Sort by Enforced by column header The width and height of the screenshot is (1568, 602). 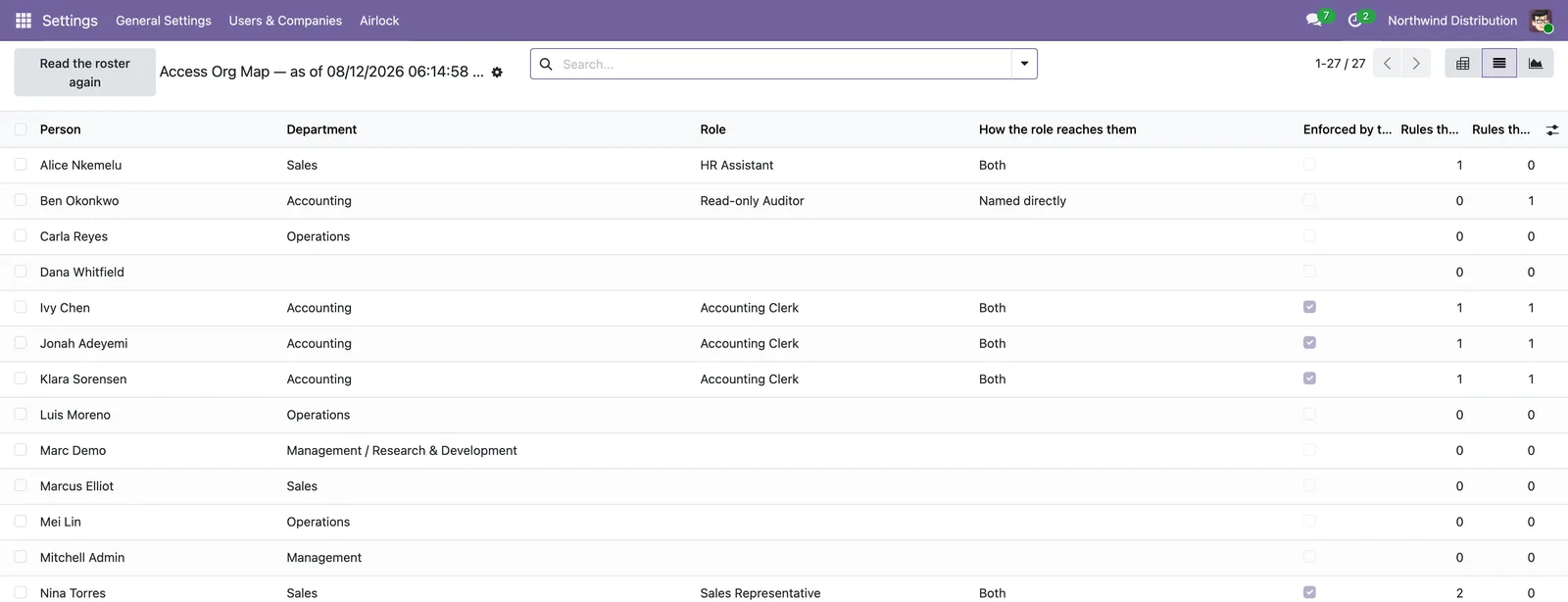(x=1347, y=129)
